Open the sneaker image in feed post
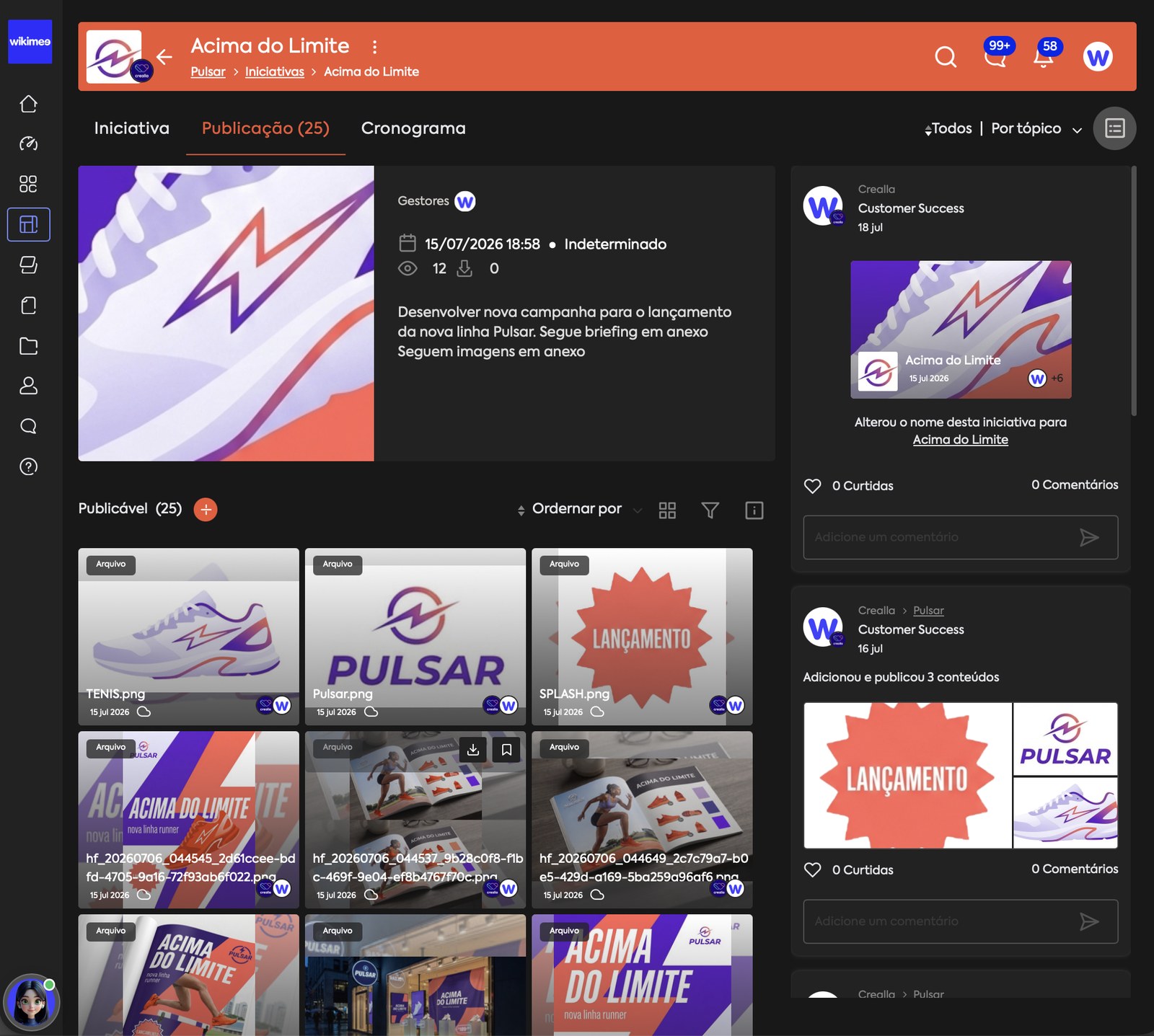1154x1036 pixels. (x=1065, y=813)
